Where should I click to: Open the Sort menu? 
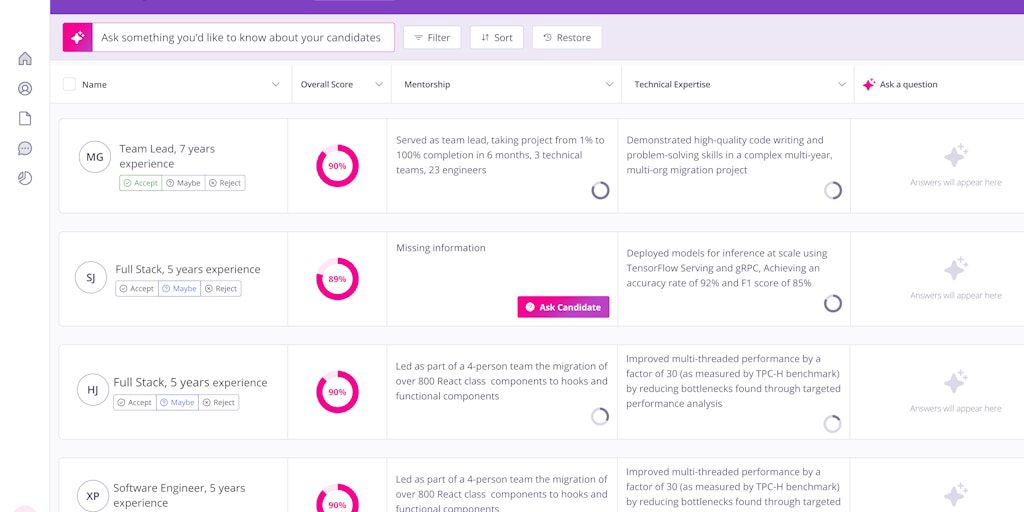496,38
